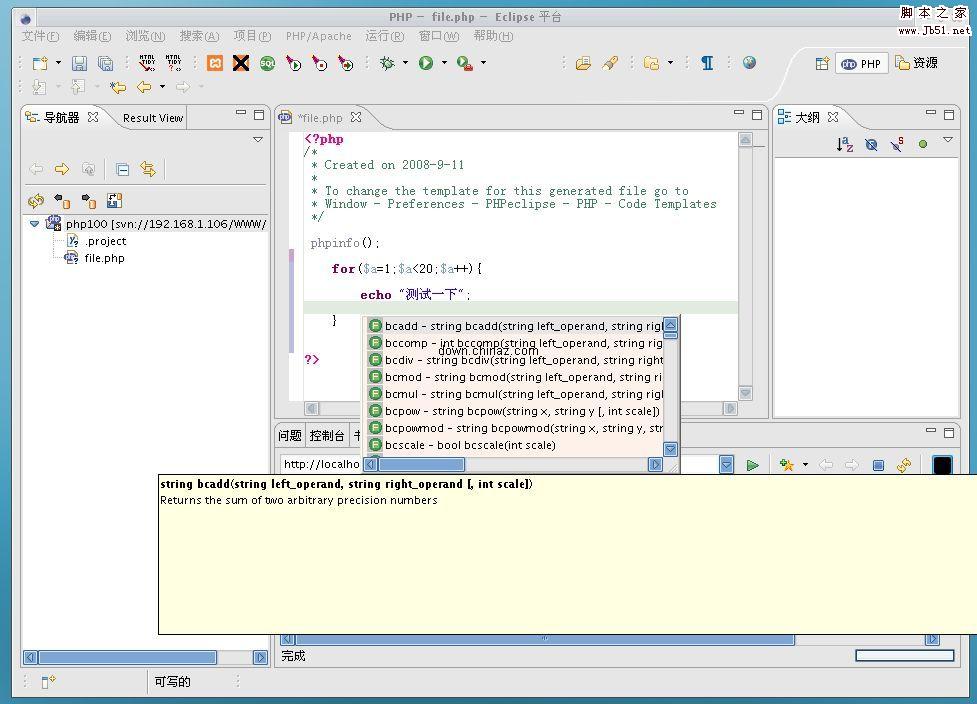The height and width of the screenshot is (704, 977).
Task: Open the New file dropdown arrow
Action: pos(59,63)
